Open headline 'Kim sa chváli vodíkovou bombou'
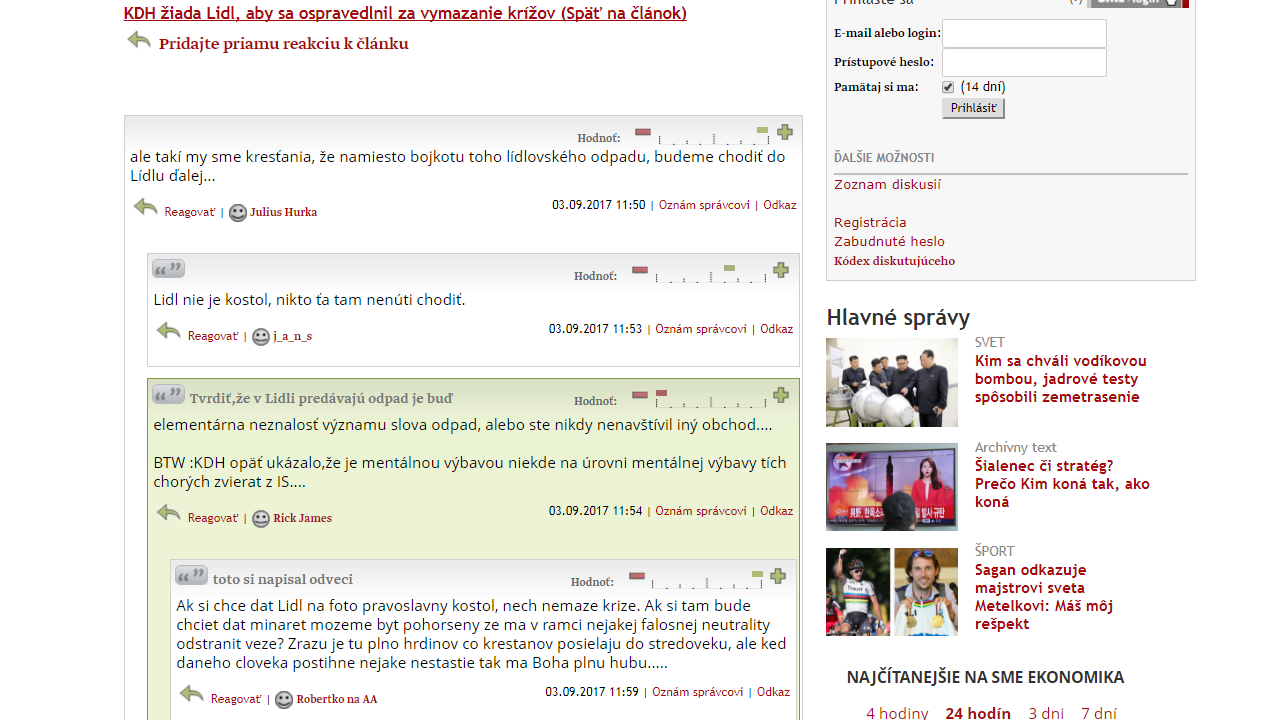Screen dimensions: 1280x720 (1061, 379)
